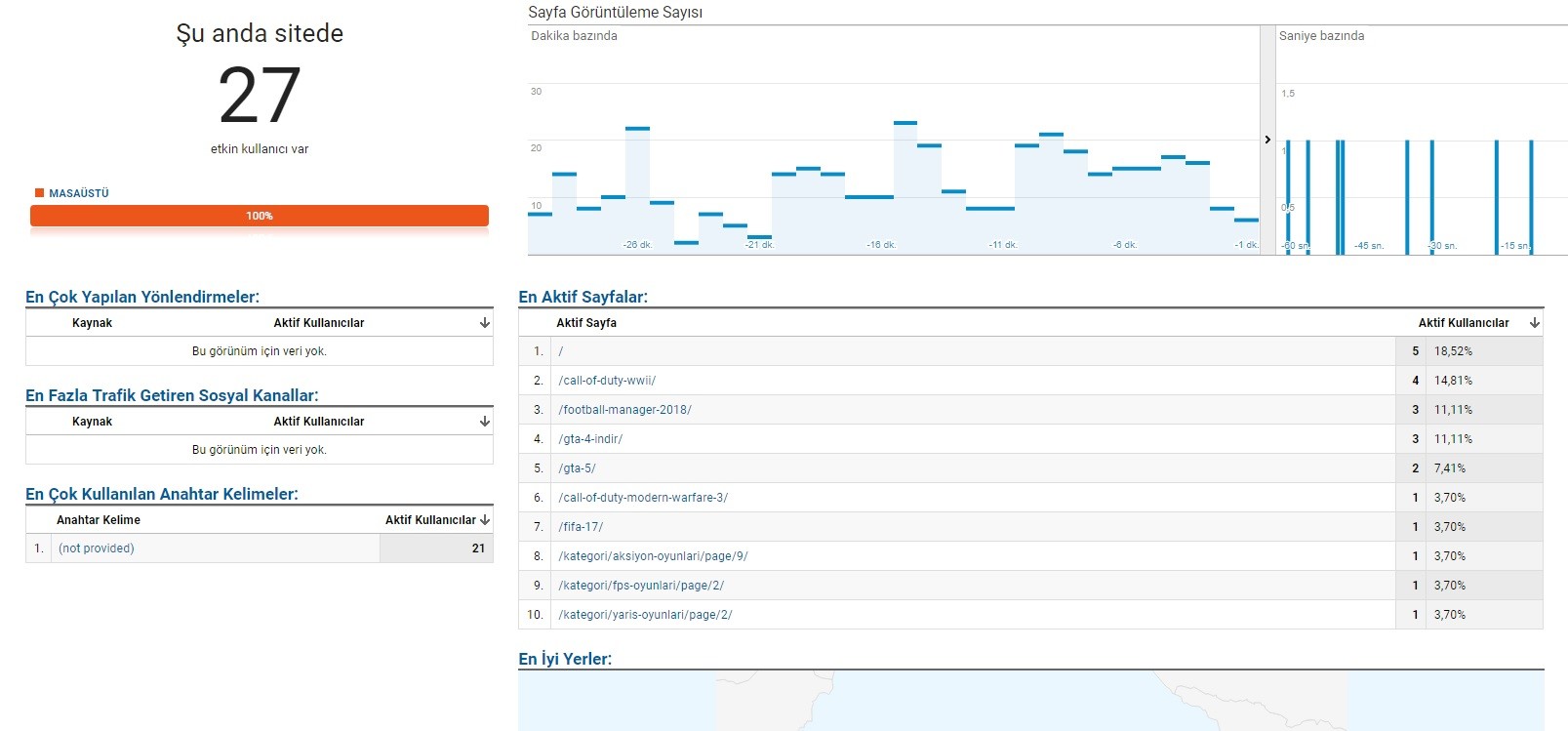The width and height of the screenshot is (1568, 731).
Task: Click the orange 100% desktop progress bar
Action: pyautogui.click(x=260, y=216)
